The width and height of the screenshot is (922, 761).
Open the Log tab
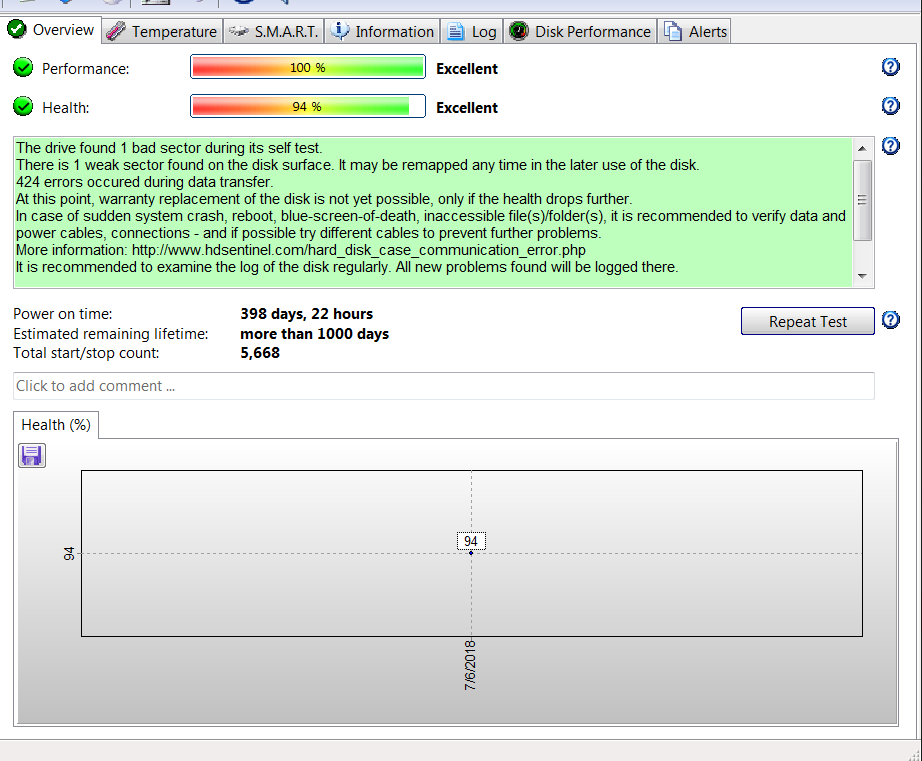coord(472,32)
